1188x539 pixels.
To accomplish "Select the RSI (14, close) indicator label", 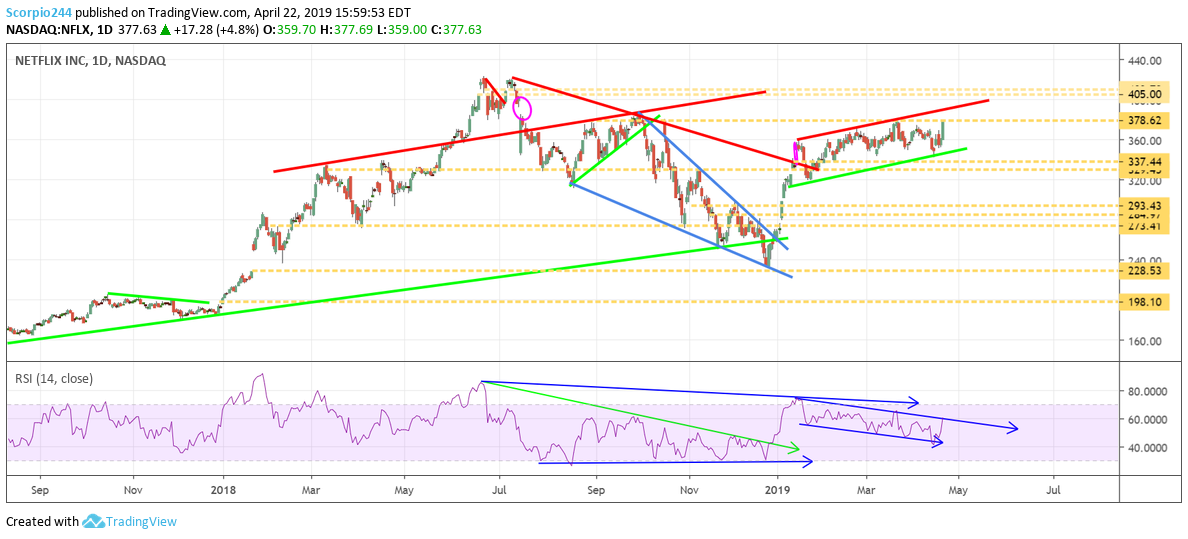I will pyautogui.click(x=56, y=376).
